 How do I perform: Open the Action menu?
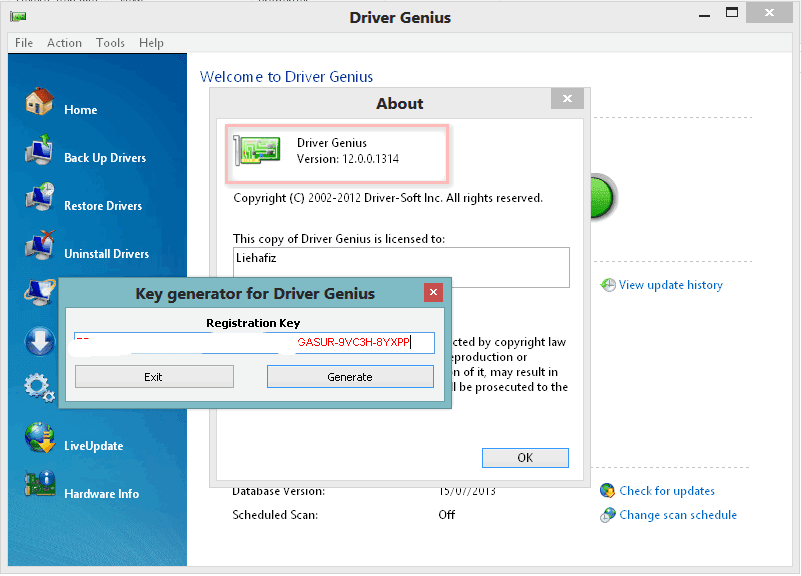(x=64, y=43)
